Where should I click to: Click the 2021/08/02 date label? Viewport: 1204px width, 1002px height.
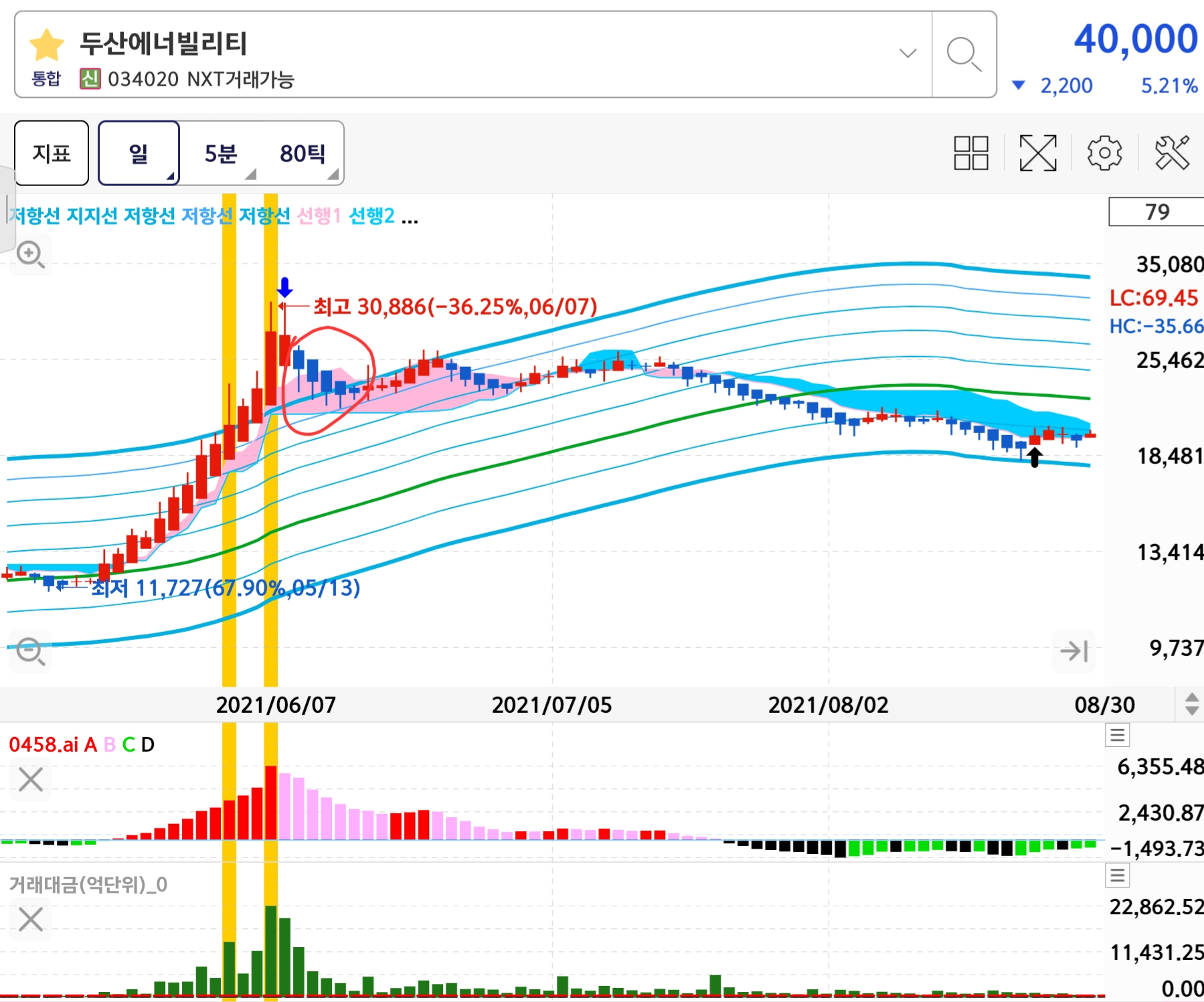click(829, 705)
